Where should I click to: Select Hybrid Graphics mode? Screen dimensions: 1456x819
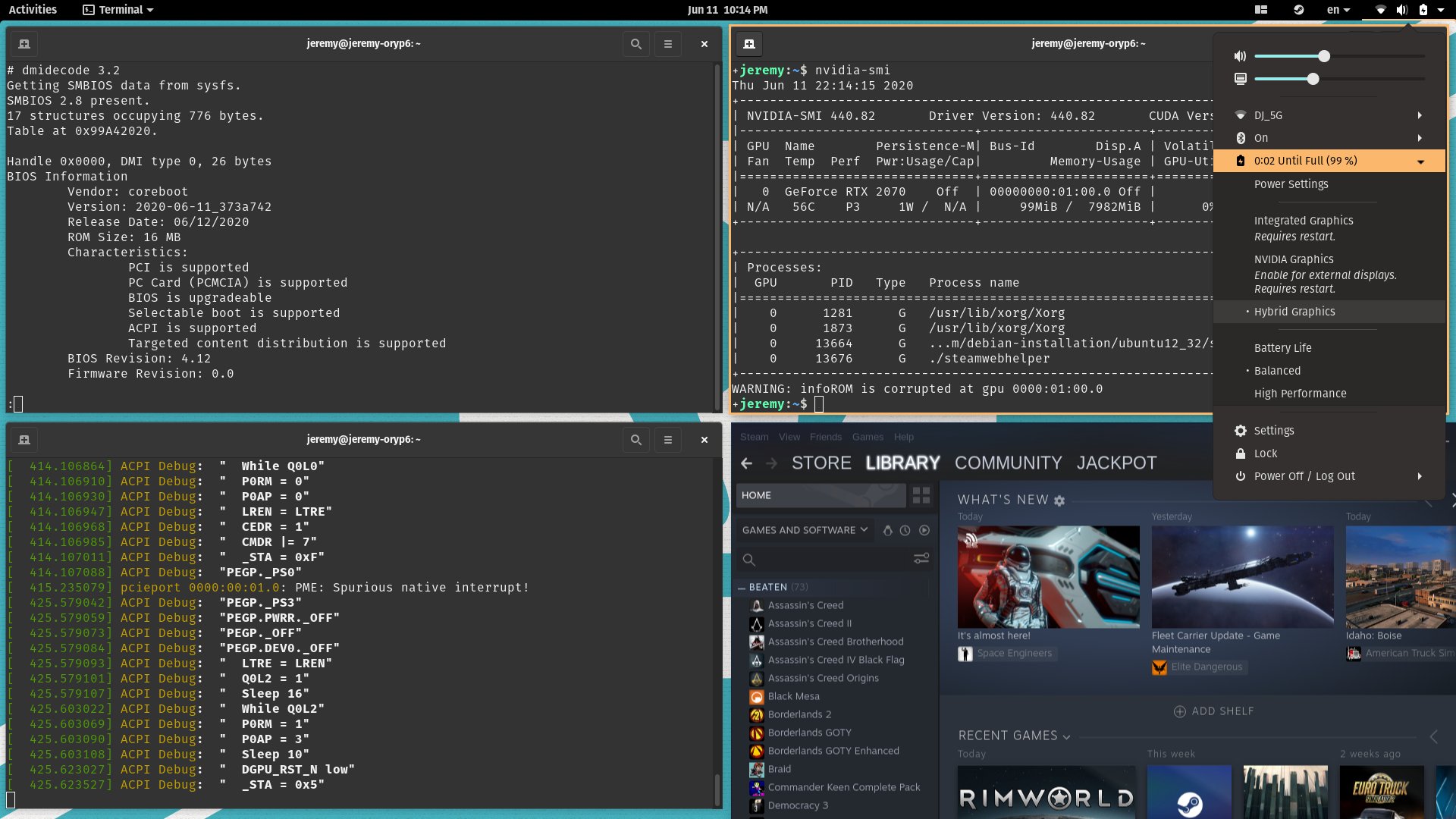(x=1329, y=312)
